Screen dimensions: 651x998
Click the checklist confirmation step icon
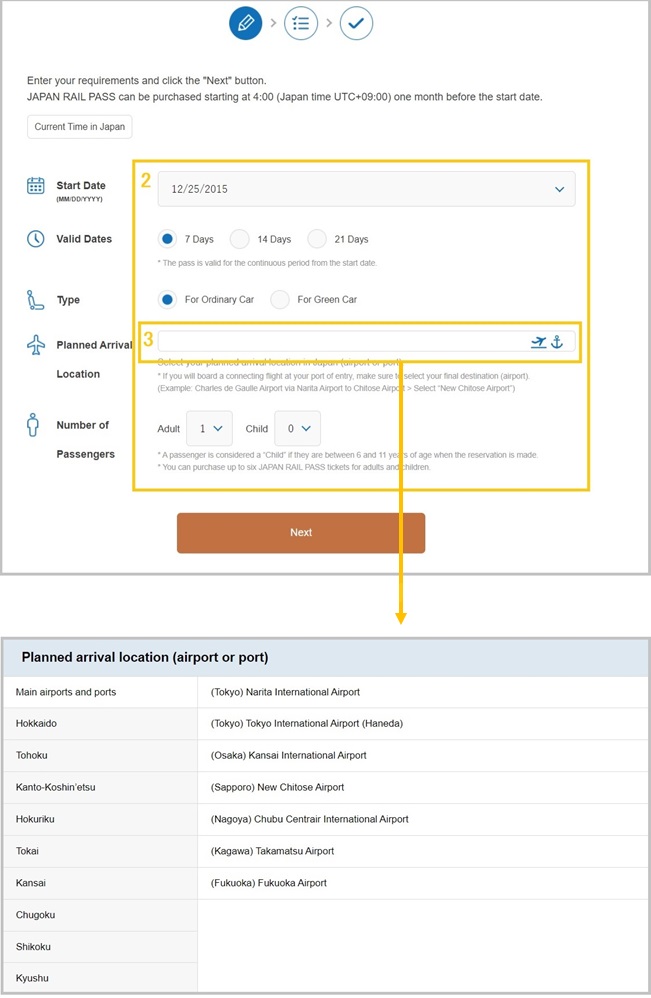pos(301,23)
